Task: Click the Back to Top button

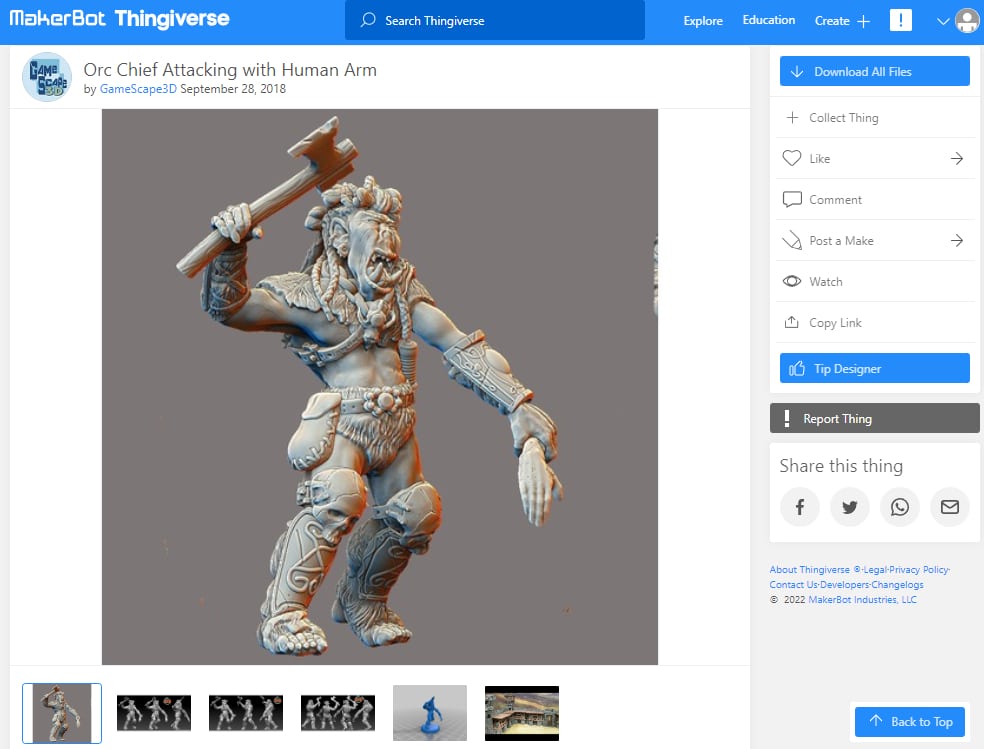Action: point(909,721)
